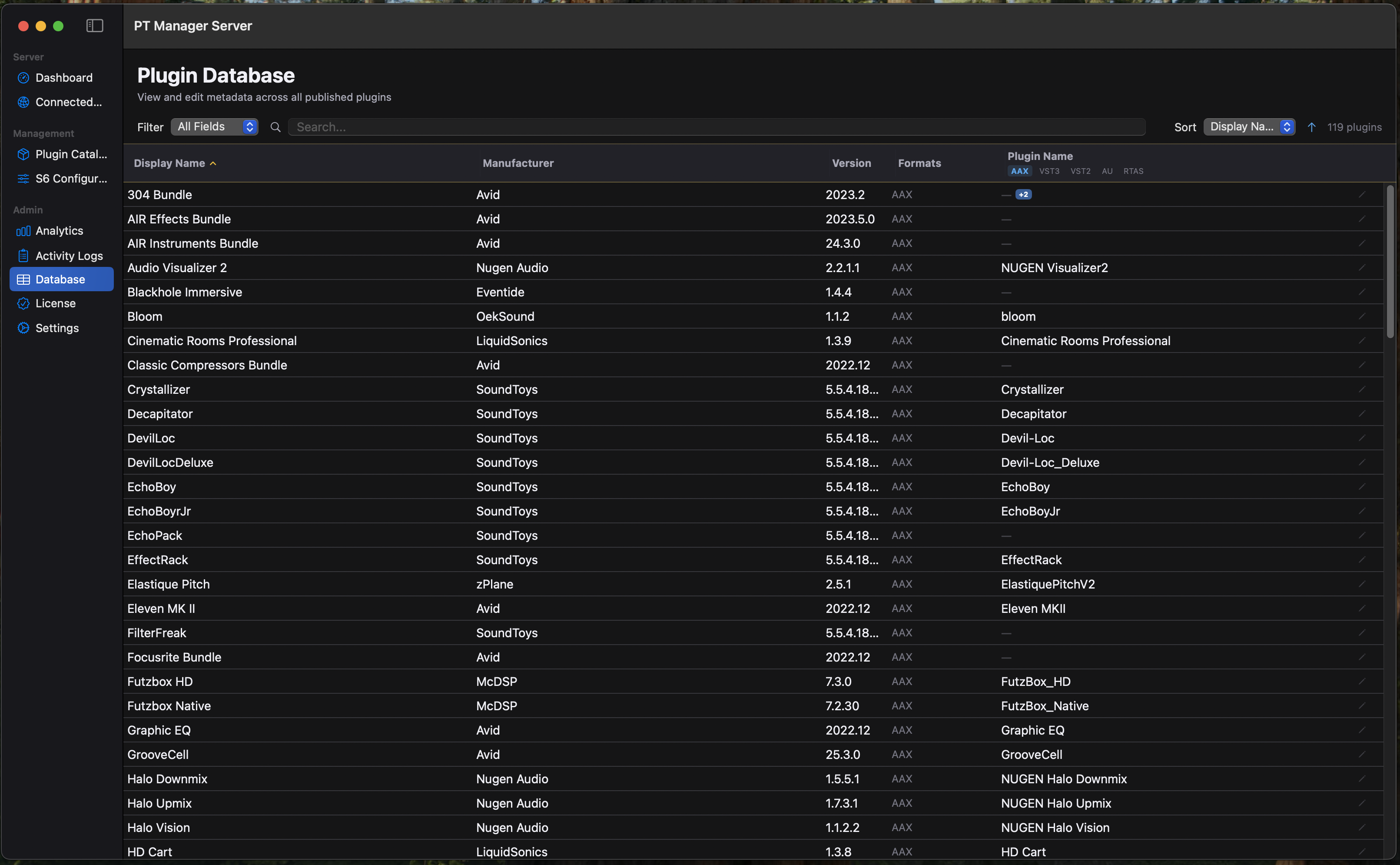Click the plugin table vertical scrollbar

[x=1390, y=261]
